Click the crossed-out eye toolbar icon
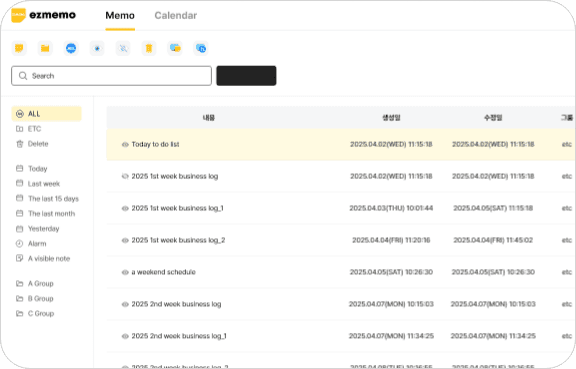The height and width of the screenshot is (369, 576). (123, 48)
